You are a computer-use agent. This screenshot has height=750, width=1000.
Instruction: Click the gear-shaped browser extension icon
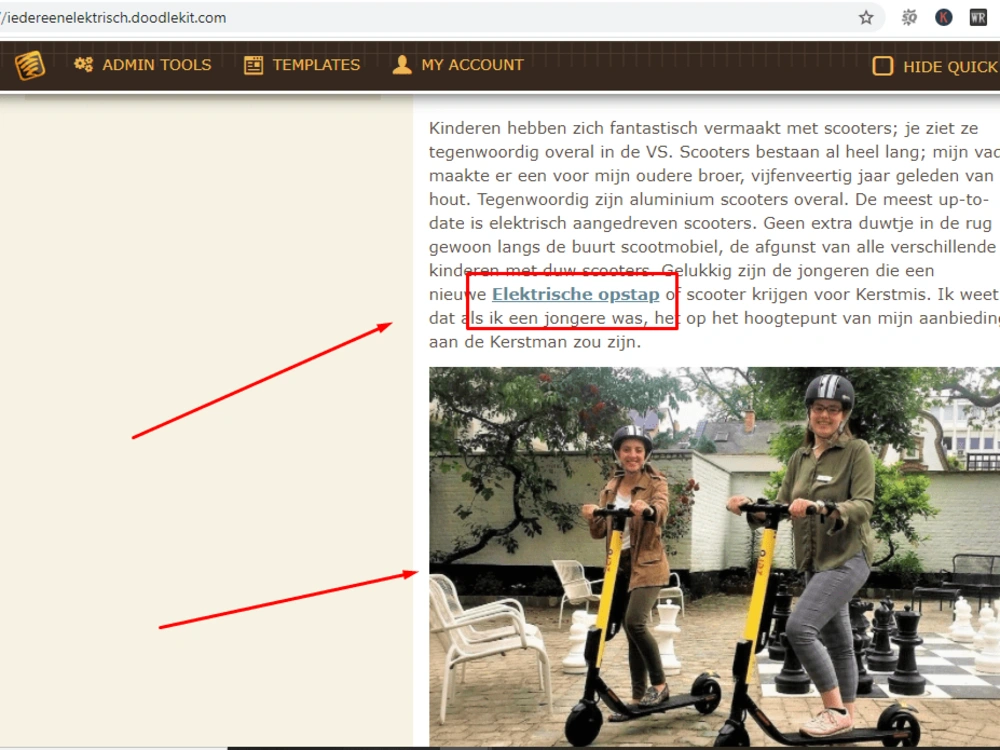coord(909,17)
